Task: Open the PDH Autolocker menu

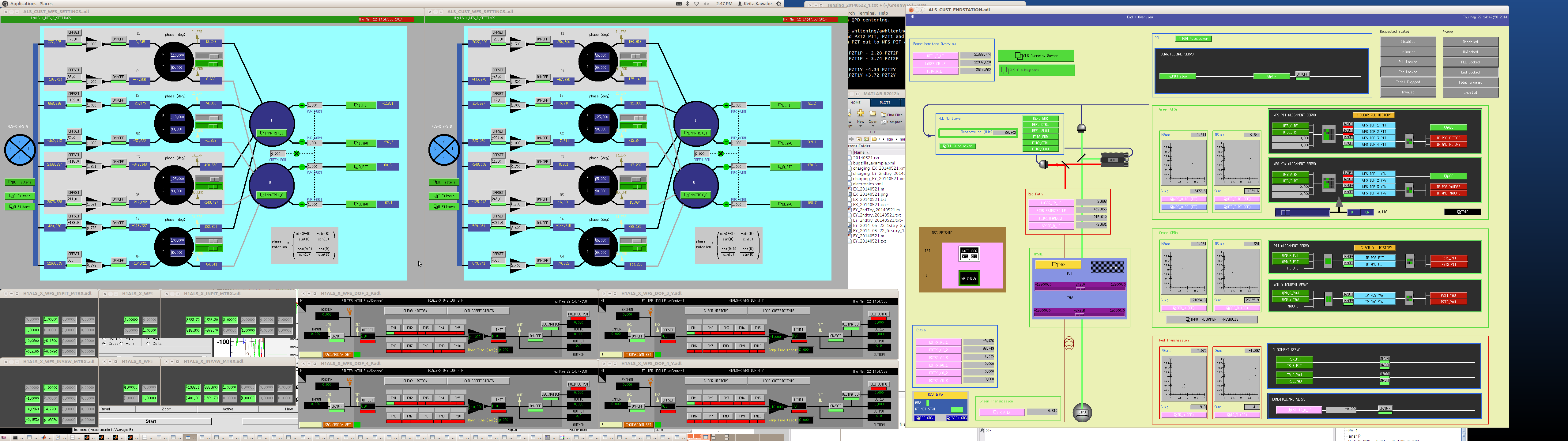Action: (x=1193, y=38)
